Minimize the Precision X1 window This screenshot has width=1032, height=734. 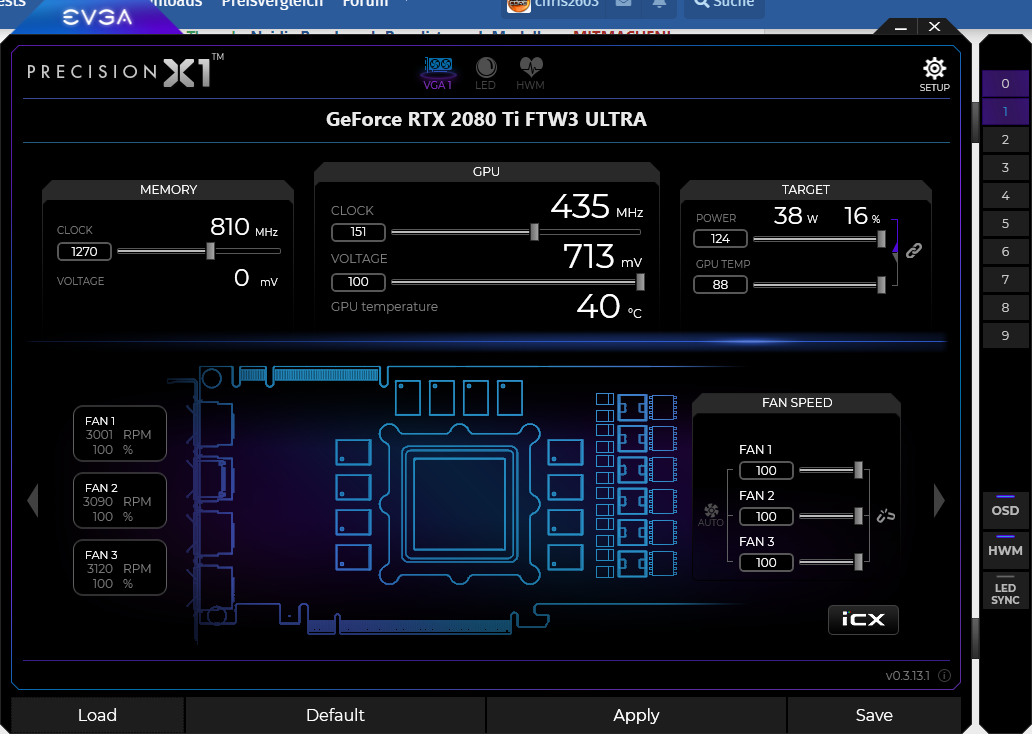pyautogui.click(x=901, y=28)
